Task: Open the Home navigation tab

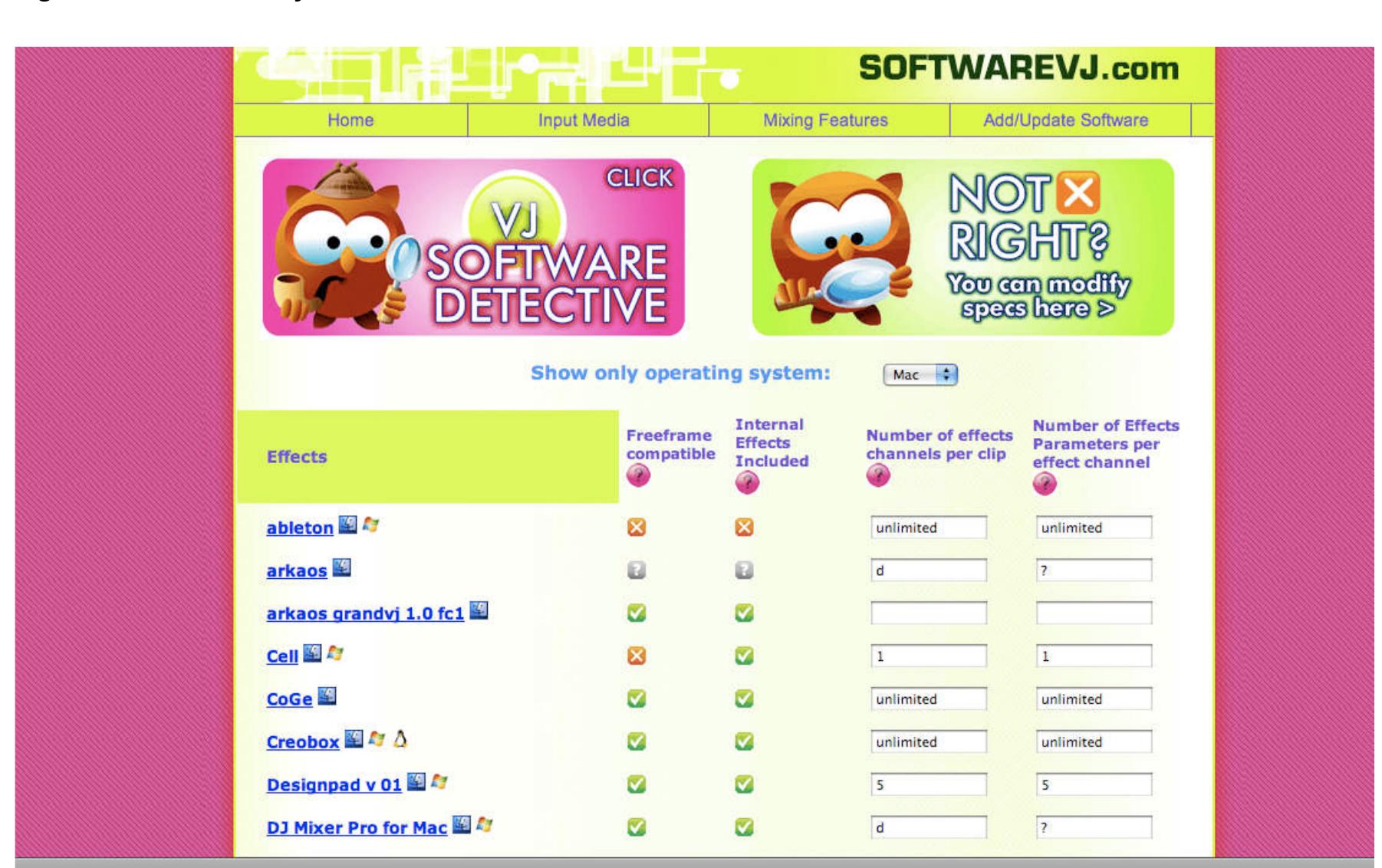Action: (x=350, y=120)
